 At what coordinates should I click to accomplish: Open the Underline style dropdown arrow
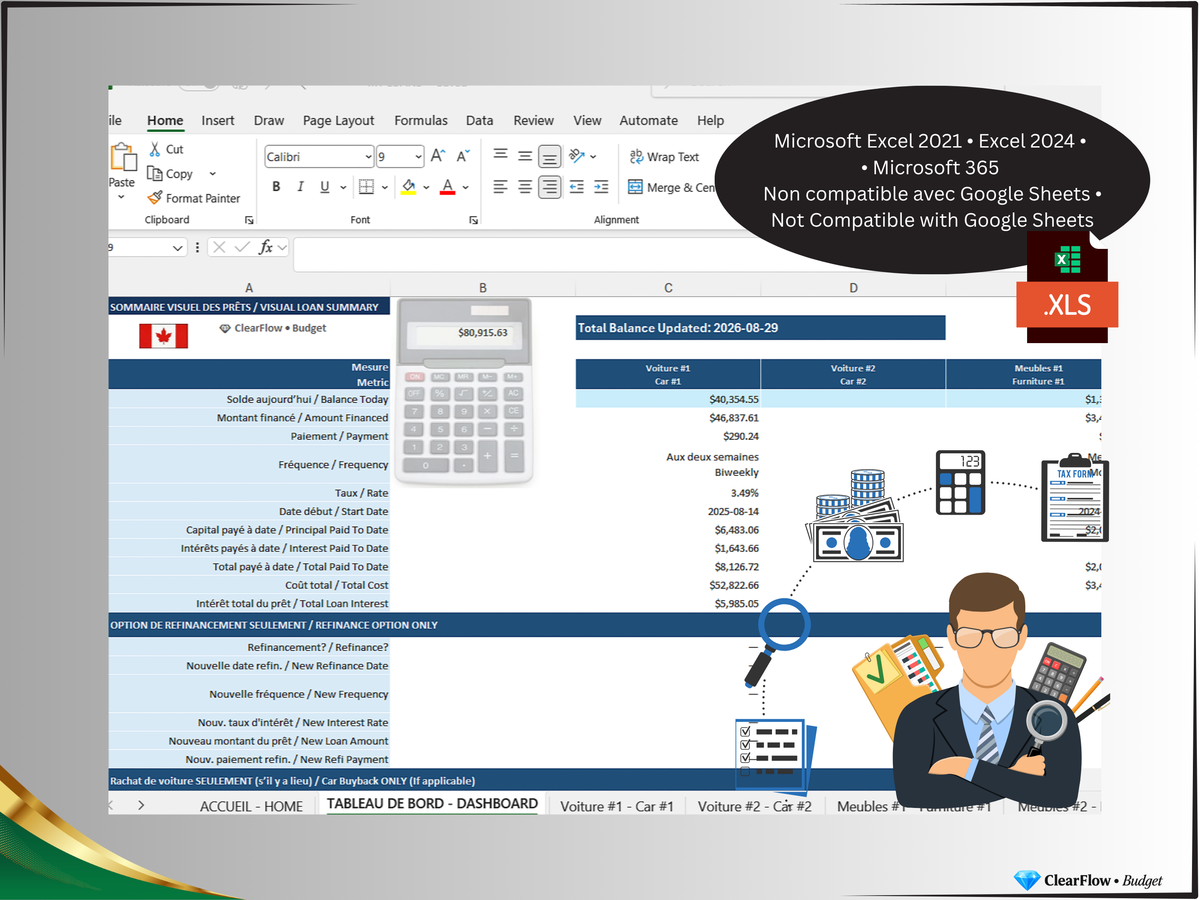click(343, 187)
